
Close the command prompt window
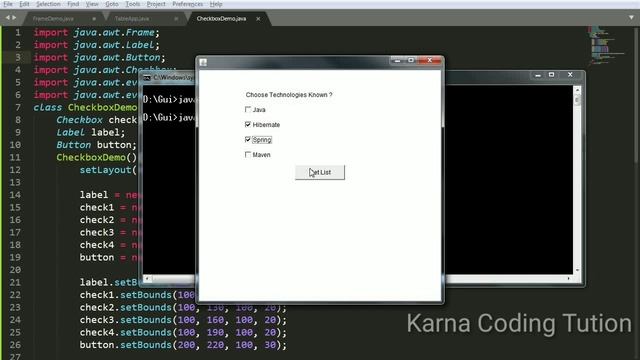[x=570, y=75]
